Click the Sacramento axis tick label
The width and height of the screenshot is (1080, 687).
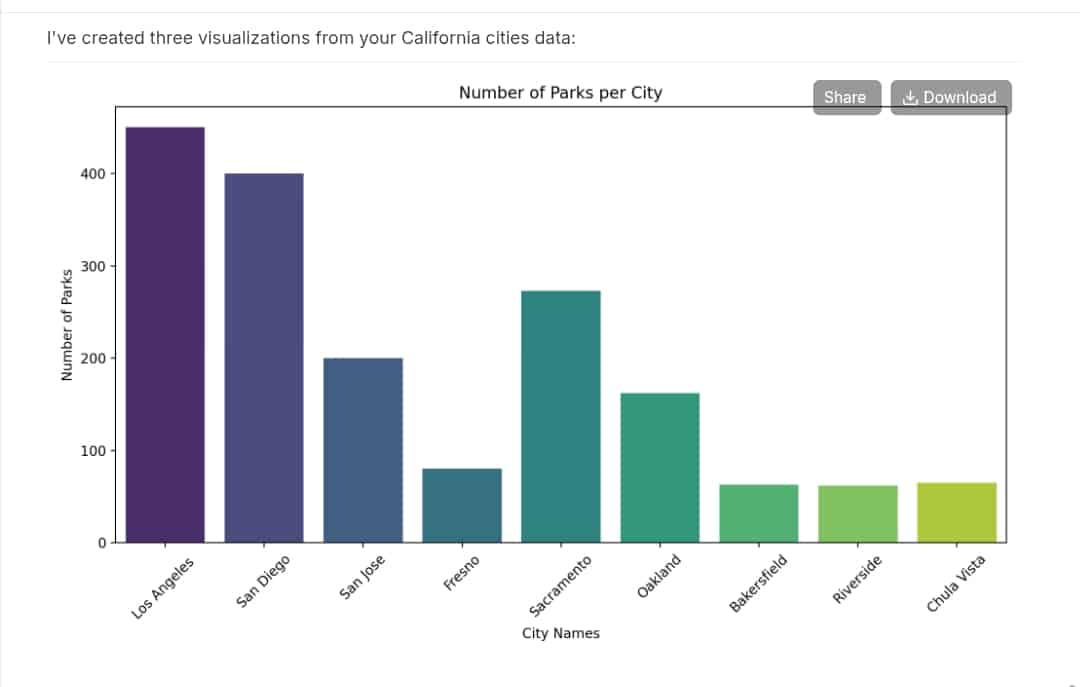pyautogui.click(x=560, y=586)
